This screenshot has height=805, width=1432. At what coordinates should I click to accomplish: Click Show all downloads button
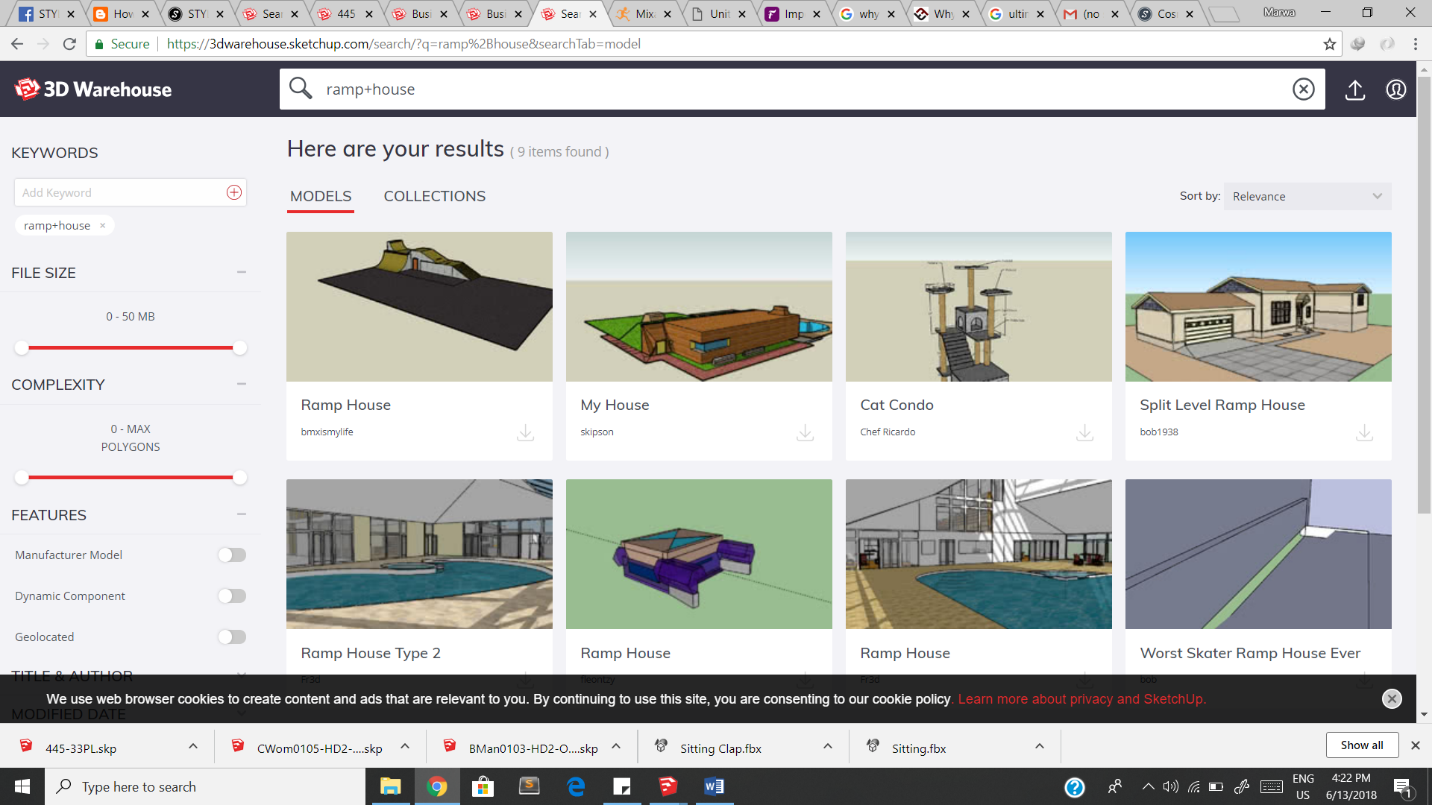pyautogui.click(x=1362, y=746)
